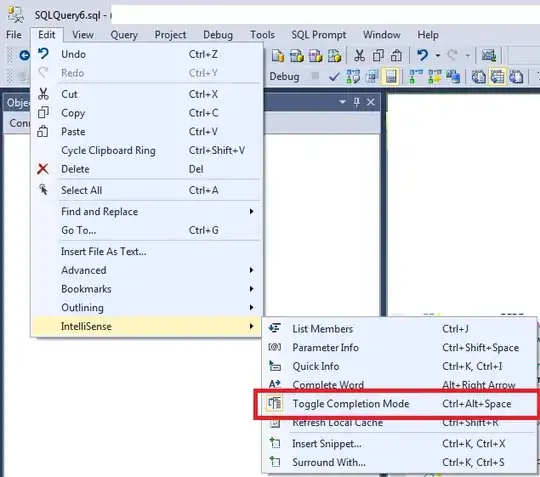Click the blue Undo arrow in toolbar
Viewport: 540px width, 477px height.
422,55
